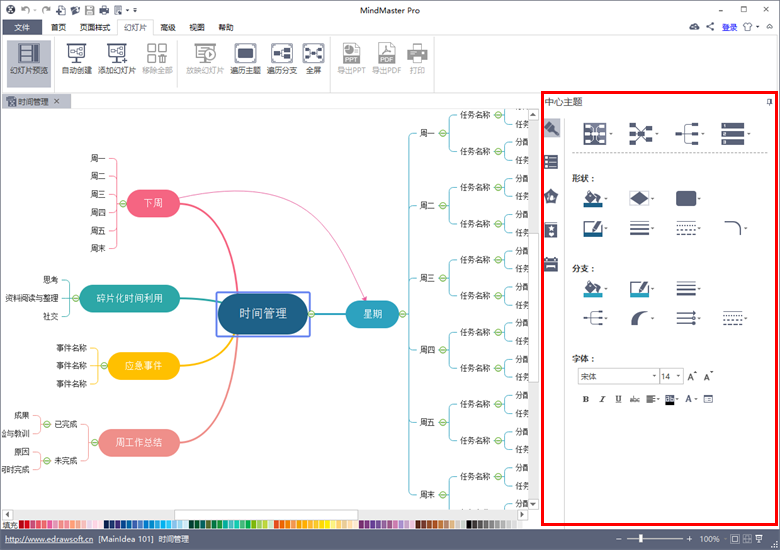Screen dimensions: 780x550
Task: Toggle 幻灯片预览 slide preview panel
Action: pos(29,59)
